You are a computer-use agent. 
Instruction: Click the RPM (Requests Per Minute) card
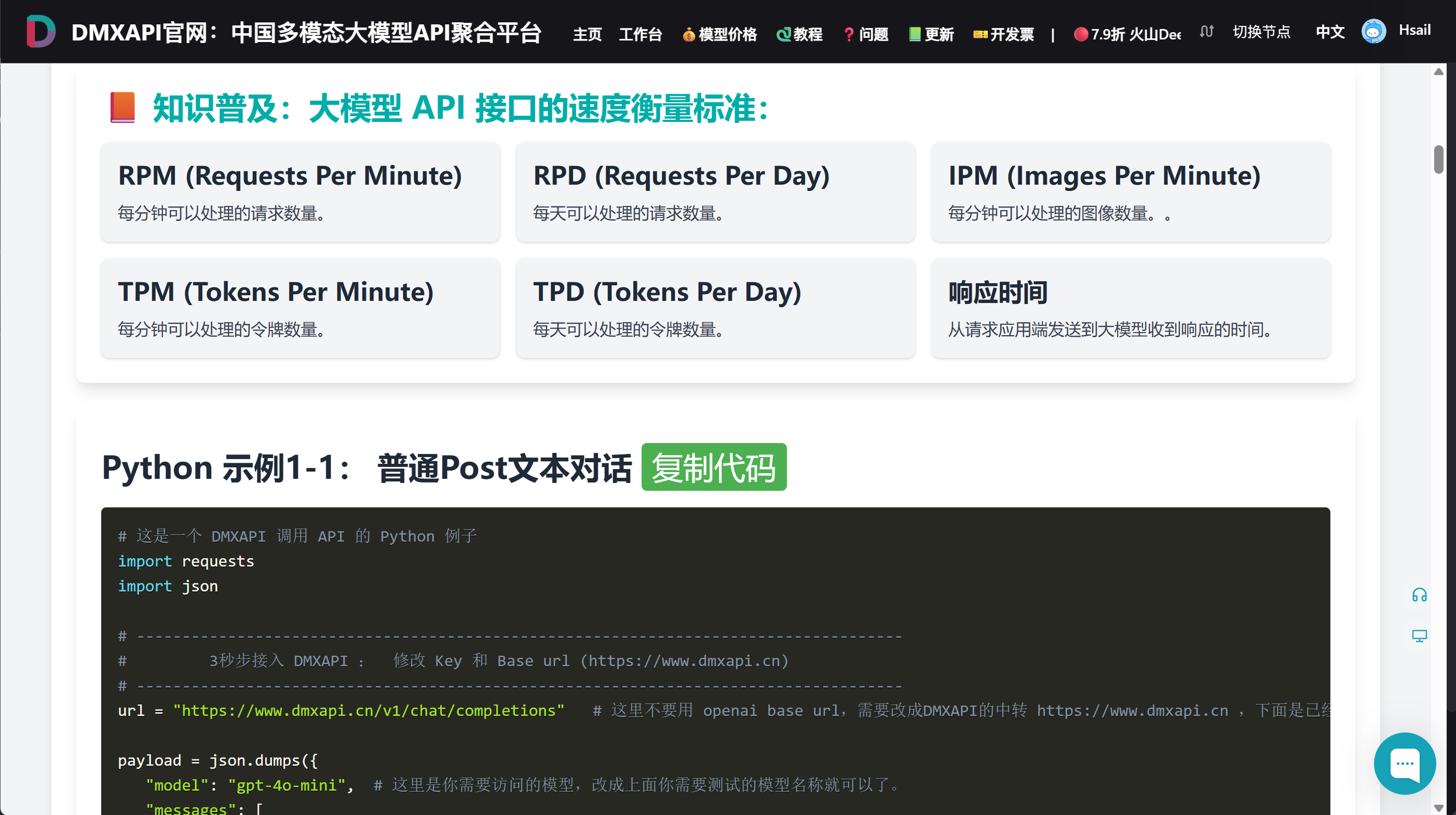tap(300, 192)
